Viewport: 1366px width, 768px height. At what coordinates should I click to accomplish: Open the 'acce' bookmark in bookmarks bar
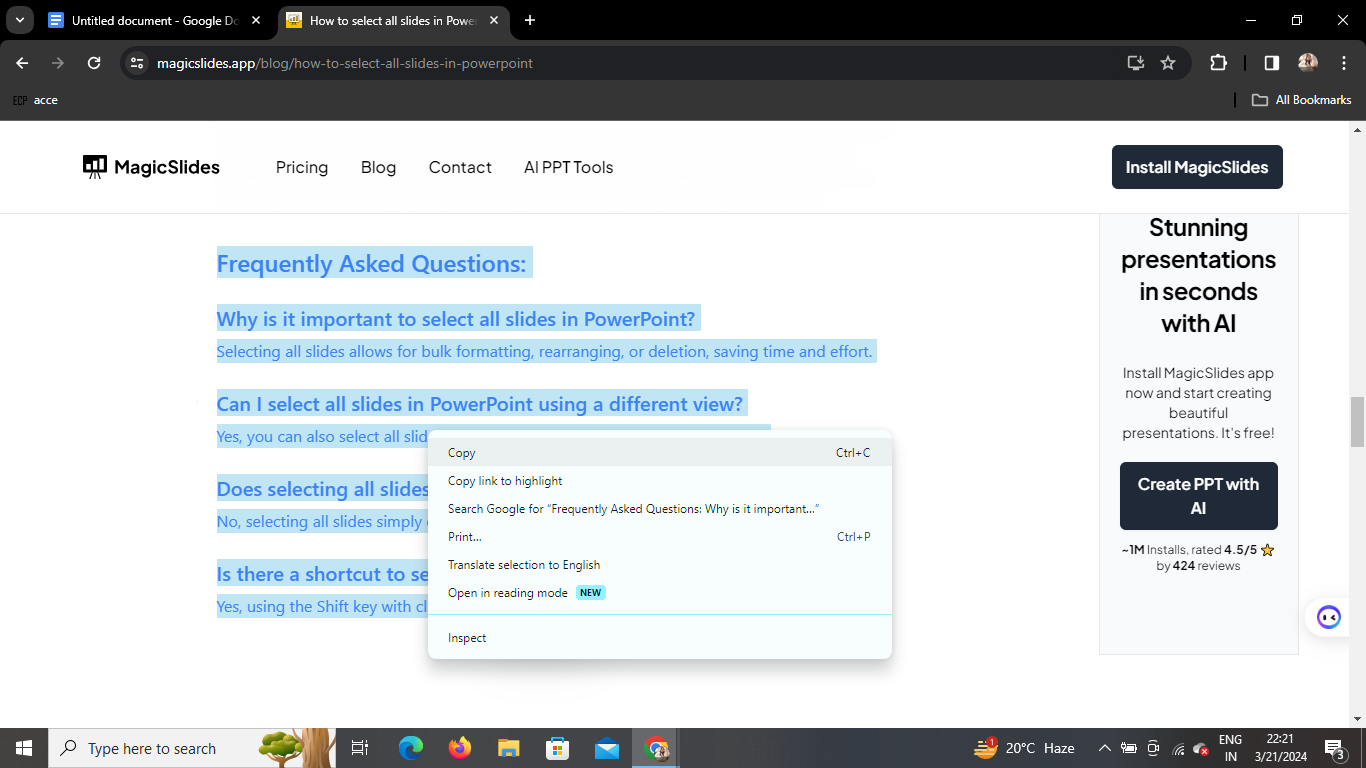(35, 100)
